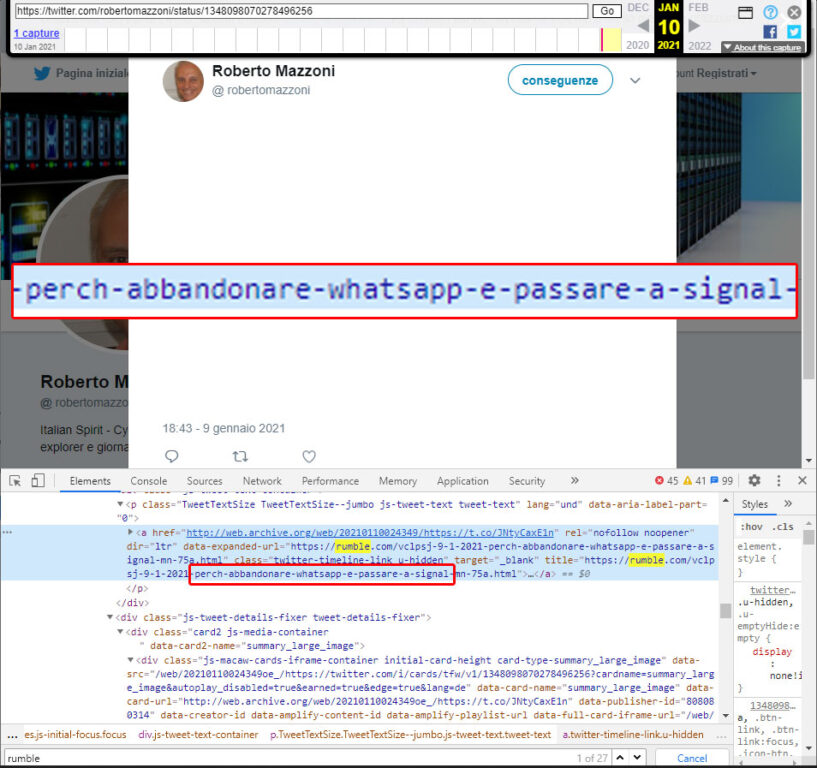
Task: Switch to the Performance tab
Action: (330, 481)
